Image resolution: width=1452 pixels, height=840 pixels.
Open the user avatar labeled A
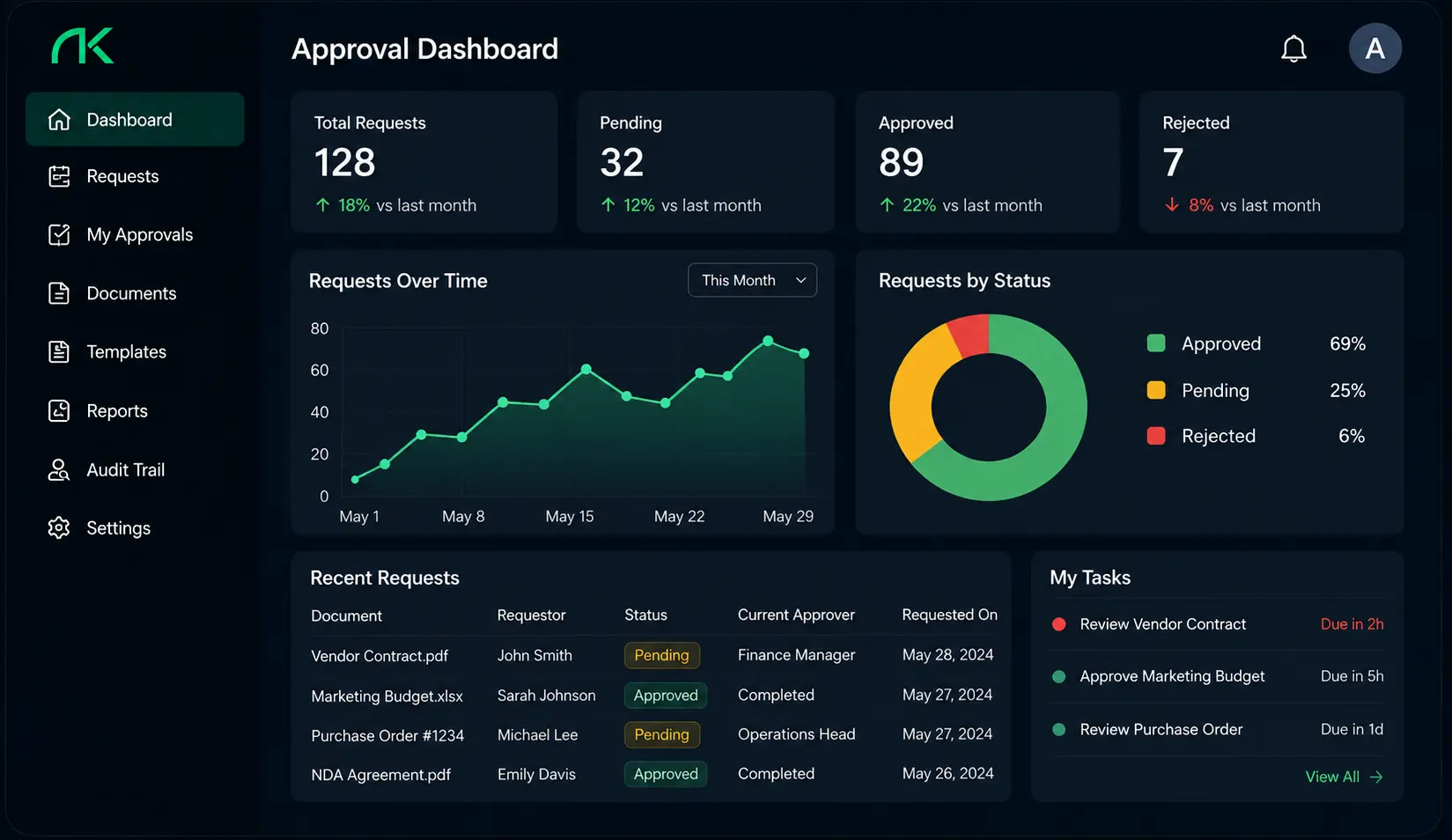1375,48
